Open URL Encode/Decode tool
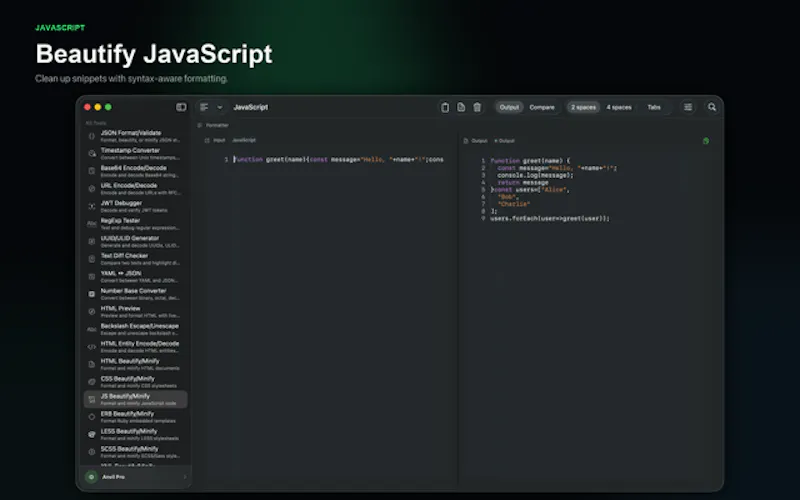 coord(135,189)
